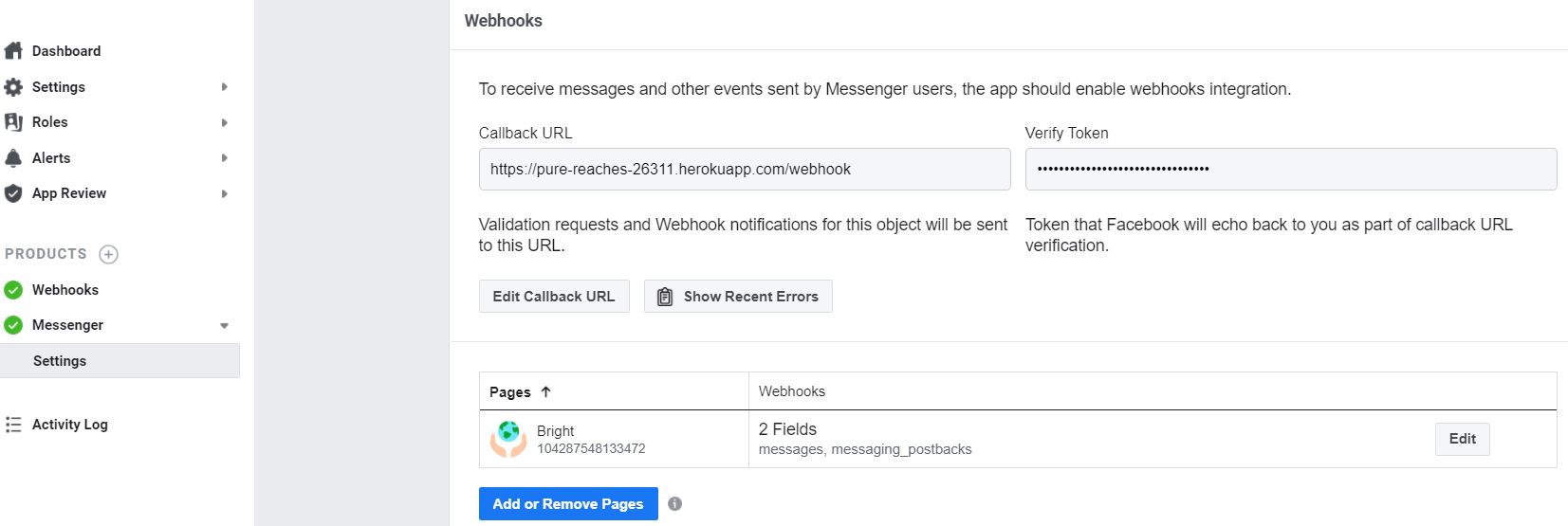This screenshot has width=1568, height=526.
Task: Collapse the Messenger submenu arrow
Action: (x=225, y=325)
